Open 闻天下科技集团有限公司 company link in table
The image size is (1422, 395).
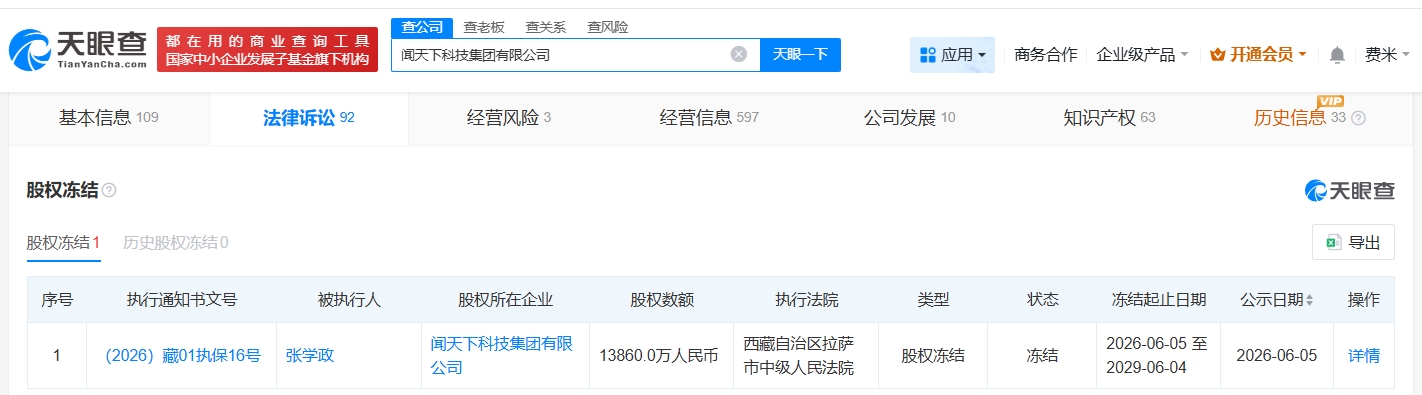(501, 355)
